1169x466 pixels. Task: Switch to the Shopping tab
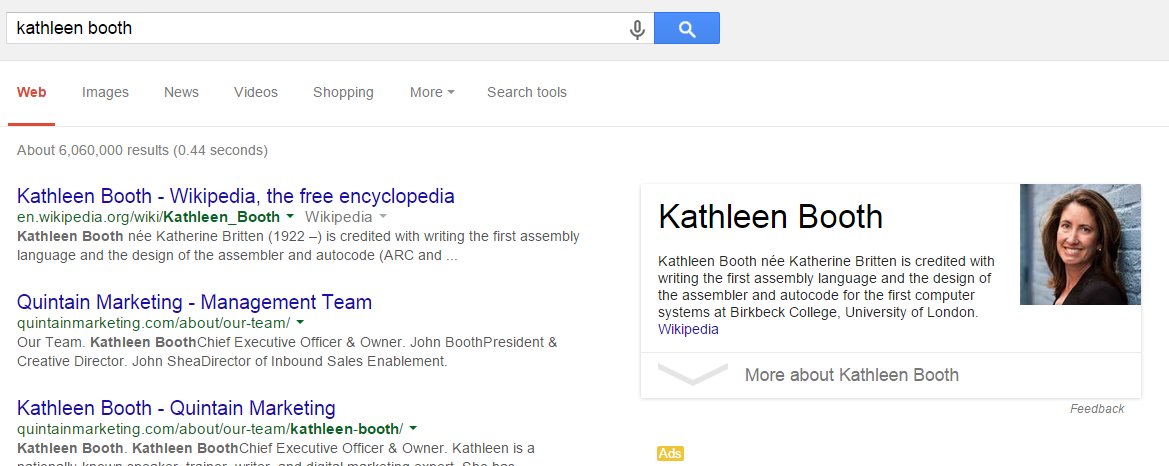[x=343, y=92]
